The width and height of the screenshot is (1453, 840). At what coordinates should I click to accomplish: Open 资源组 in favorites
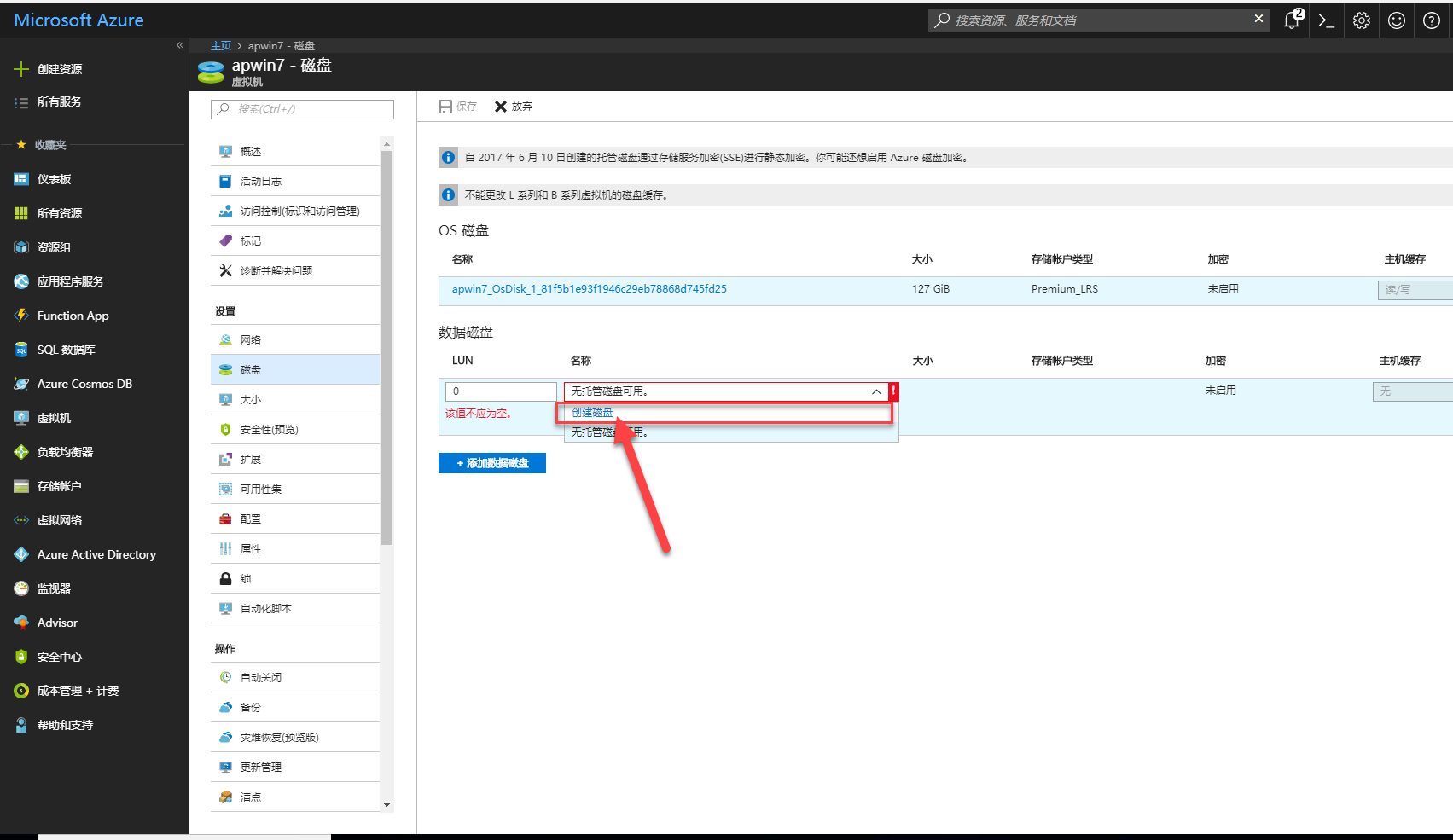[54, 247]
